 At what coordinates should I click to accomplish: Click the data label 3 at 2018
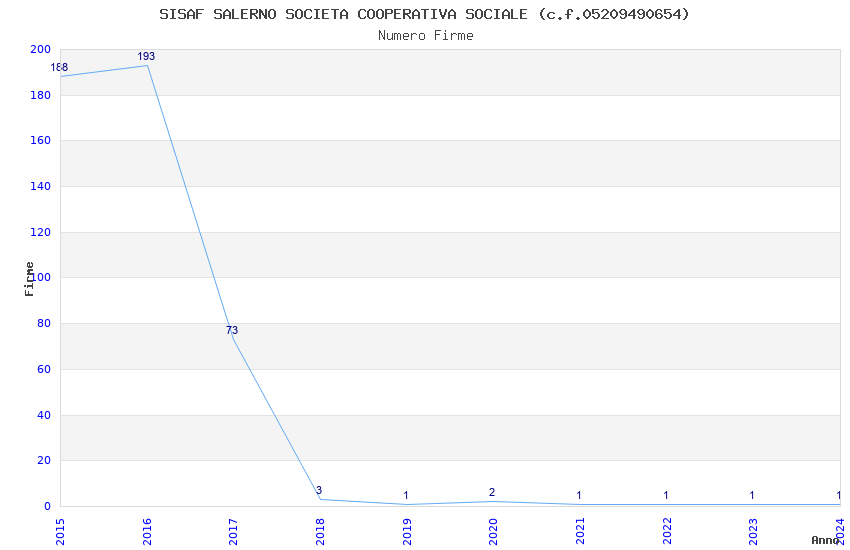[x=319, y=490]
